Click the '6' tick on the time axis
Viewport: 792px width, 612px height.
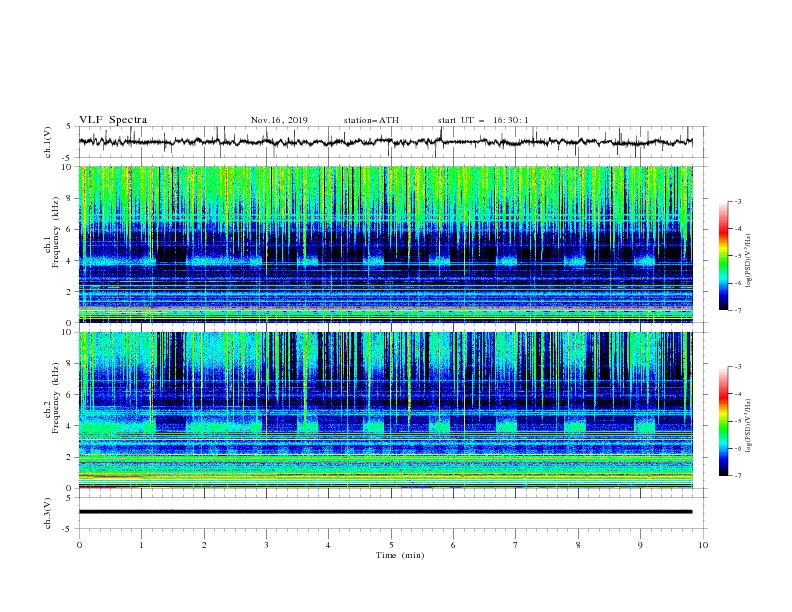pyautogui.click(x=454, y=545)
